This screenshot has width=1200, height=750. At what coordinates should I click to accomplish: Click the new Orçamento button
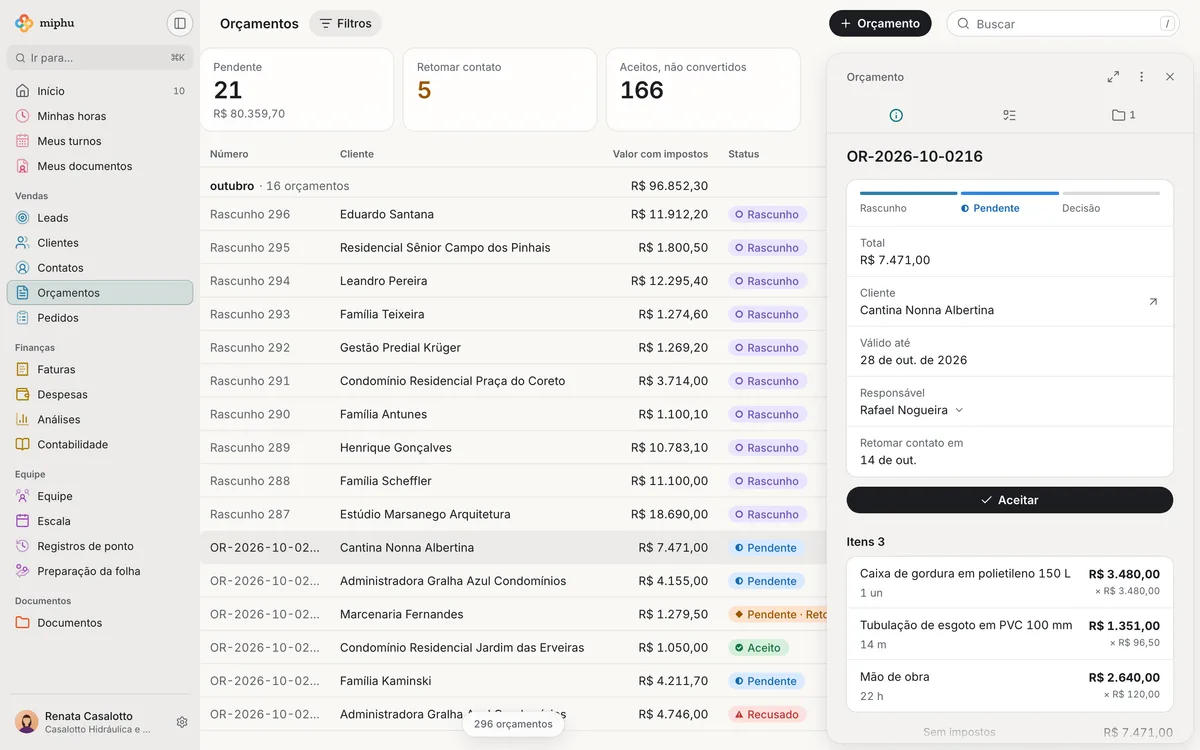click(880, 23)
